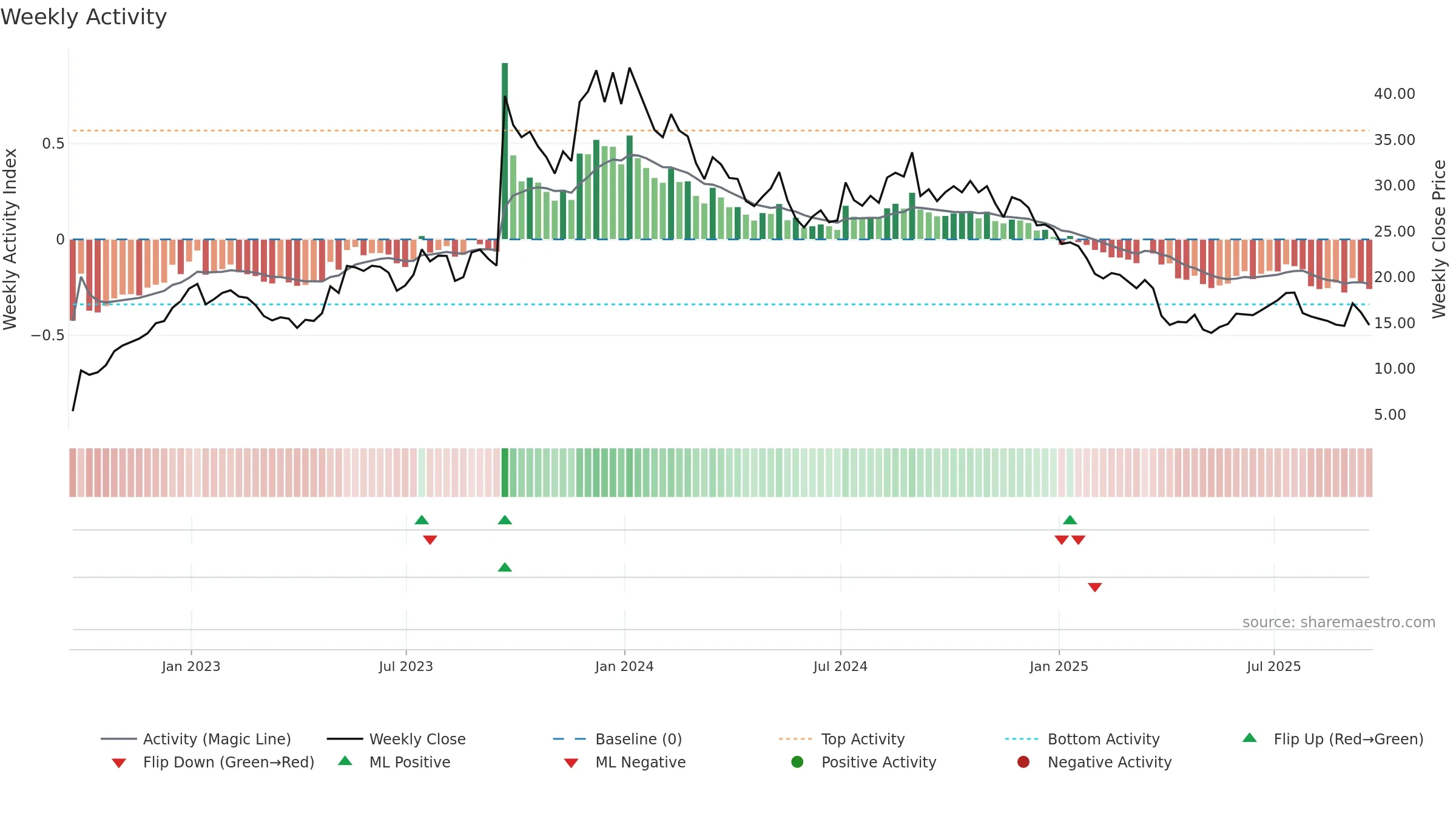Click the tallest dark green activity bar
The image size is (1456, 819).
(x=505, y=150)
